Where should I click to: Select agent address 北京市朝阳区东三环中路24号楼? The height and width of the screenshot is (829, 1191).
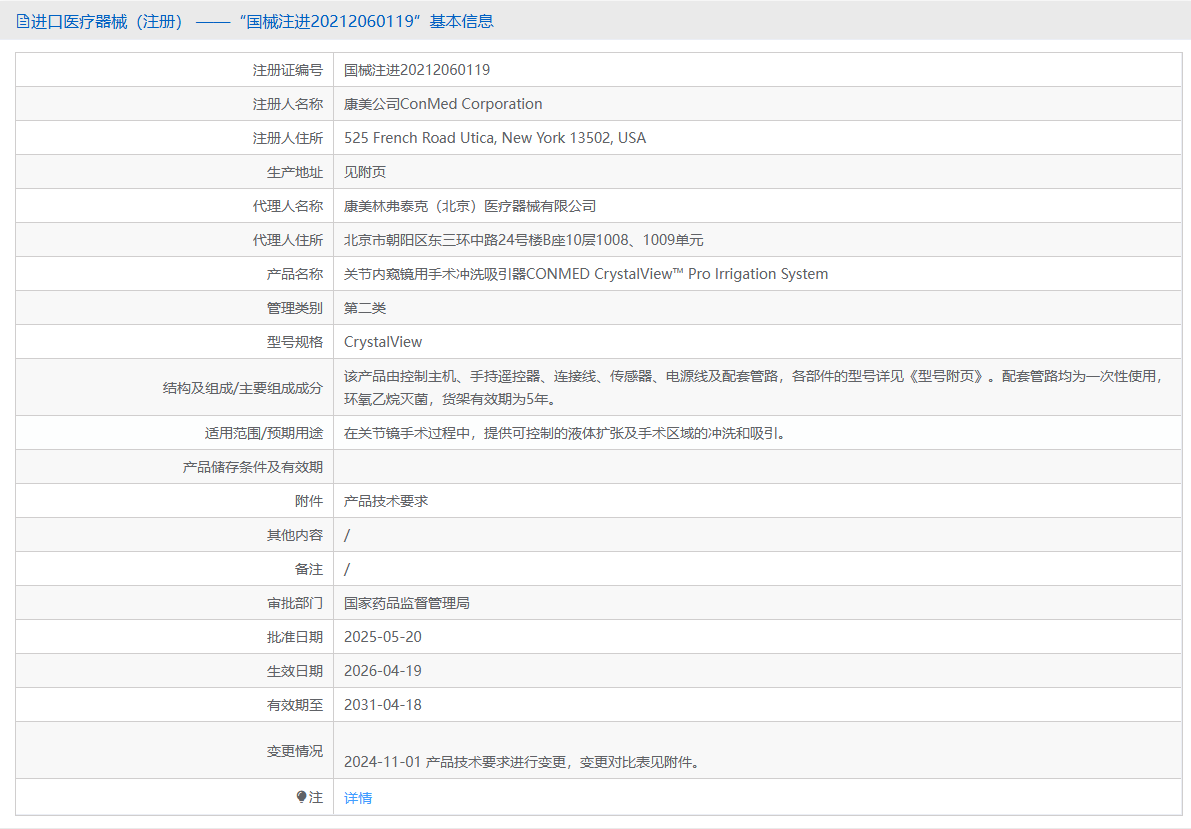523,240
